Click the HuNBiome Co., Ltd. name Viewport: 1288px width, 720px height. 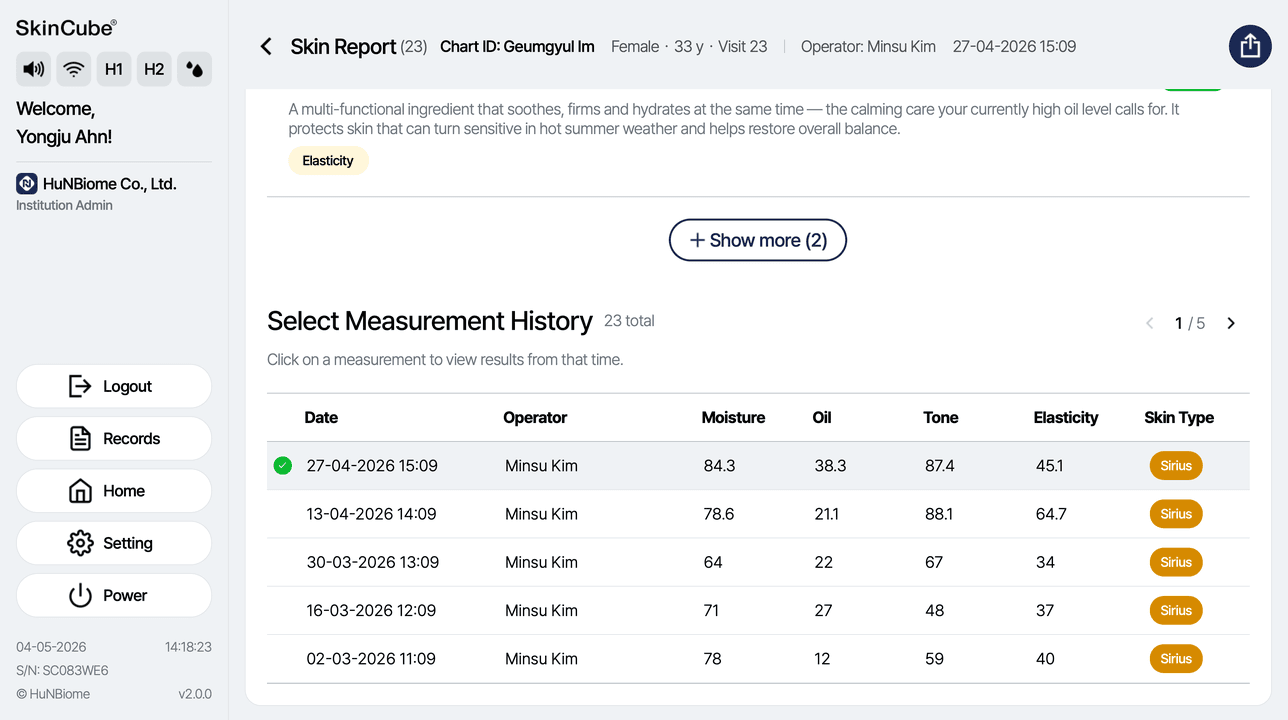[110, 184]
